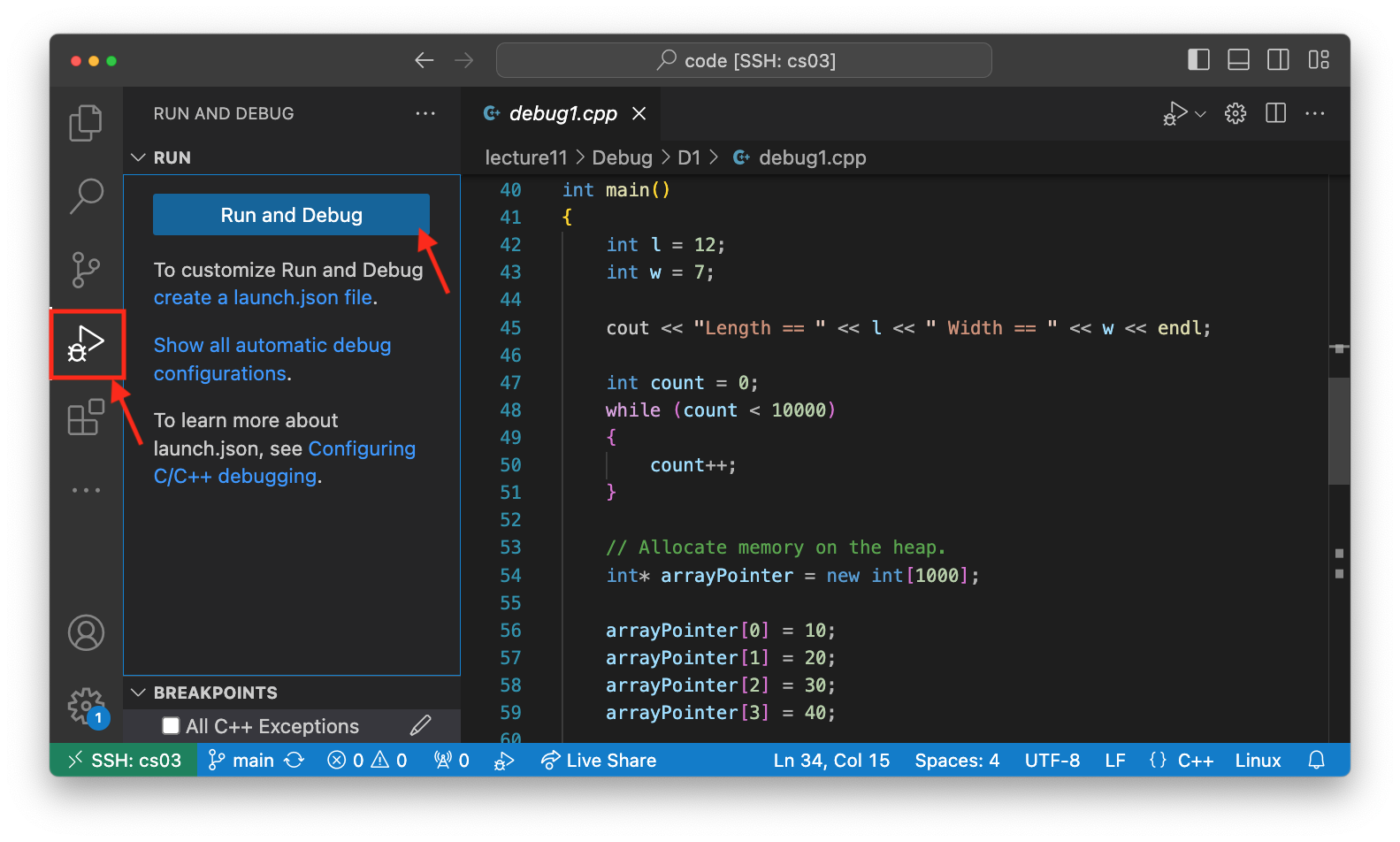Open the Search view

(86, 195)
